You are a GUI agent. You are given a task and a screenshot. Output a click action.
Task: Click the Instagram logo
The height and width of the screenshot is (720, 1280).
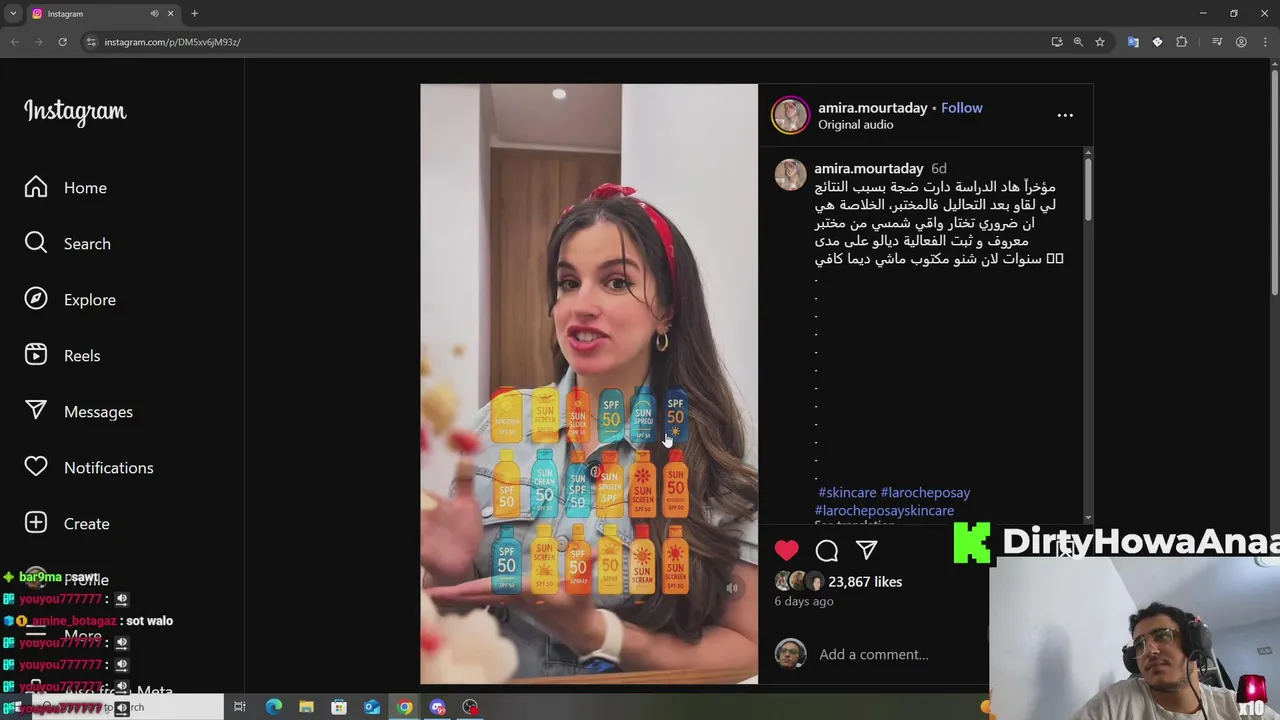(x=75, y=112)
